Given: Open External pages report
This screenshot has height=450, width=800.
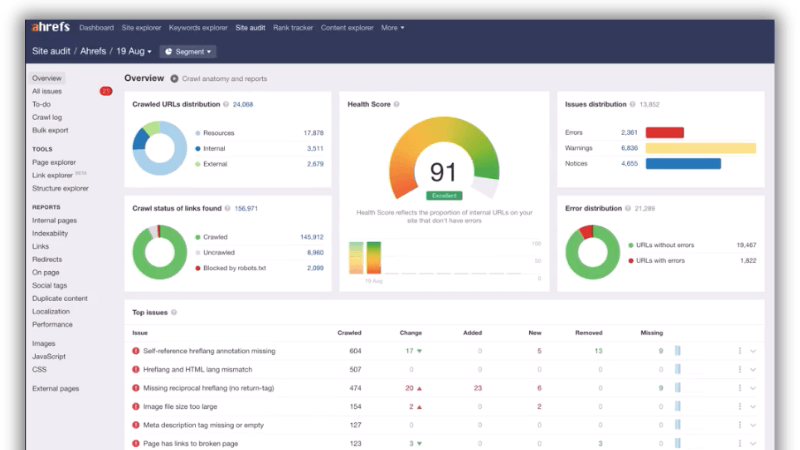Looking at the screenshot, I should (x=56, y=389).
